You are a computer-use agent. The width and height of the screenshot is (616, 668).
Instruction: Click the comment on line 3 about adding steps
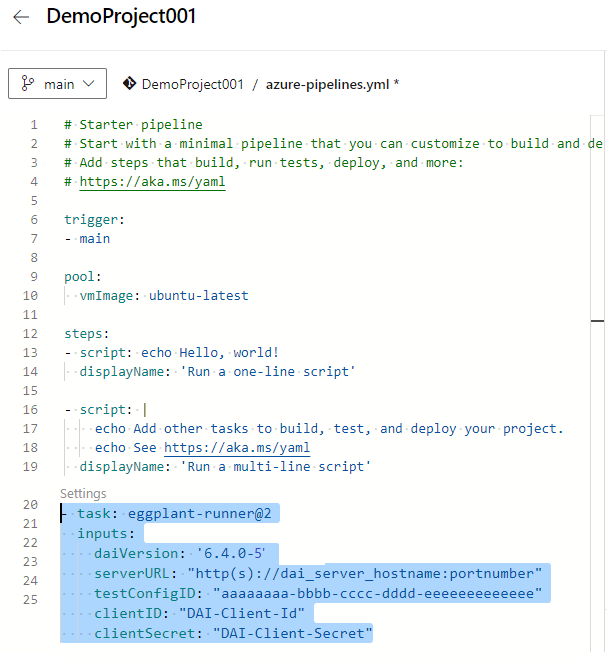263,163
